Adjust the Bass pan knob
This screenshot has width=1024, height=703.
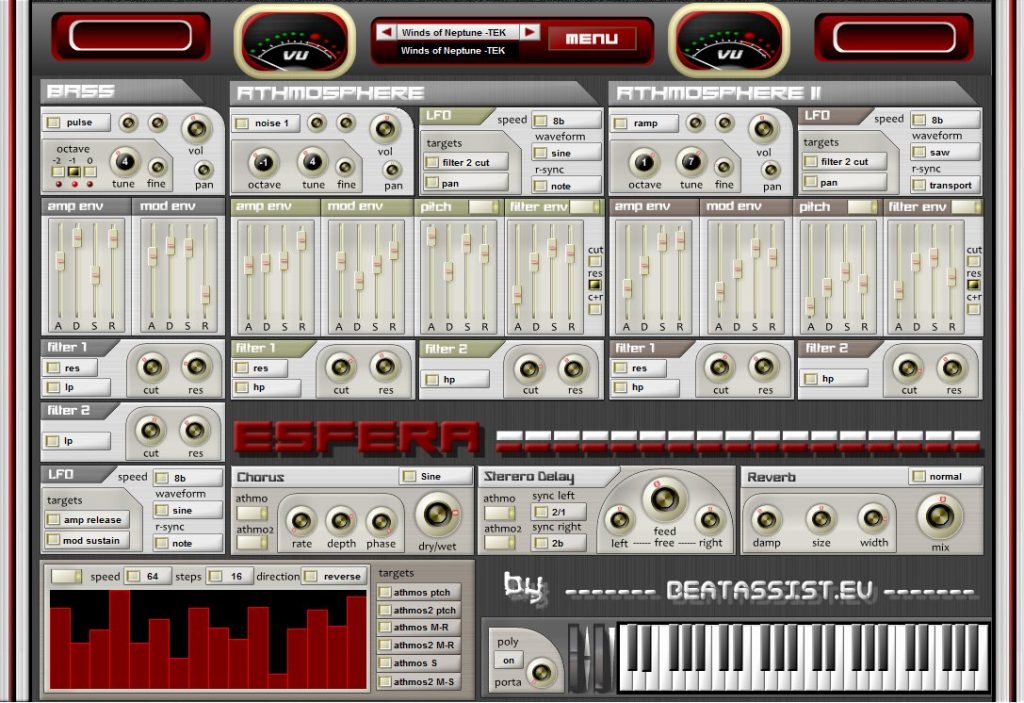click(204, 171)
